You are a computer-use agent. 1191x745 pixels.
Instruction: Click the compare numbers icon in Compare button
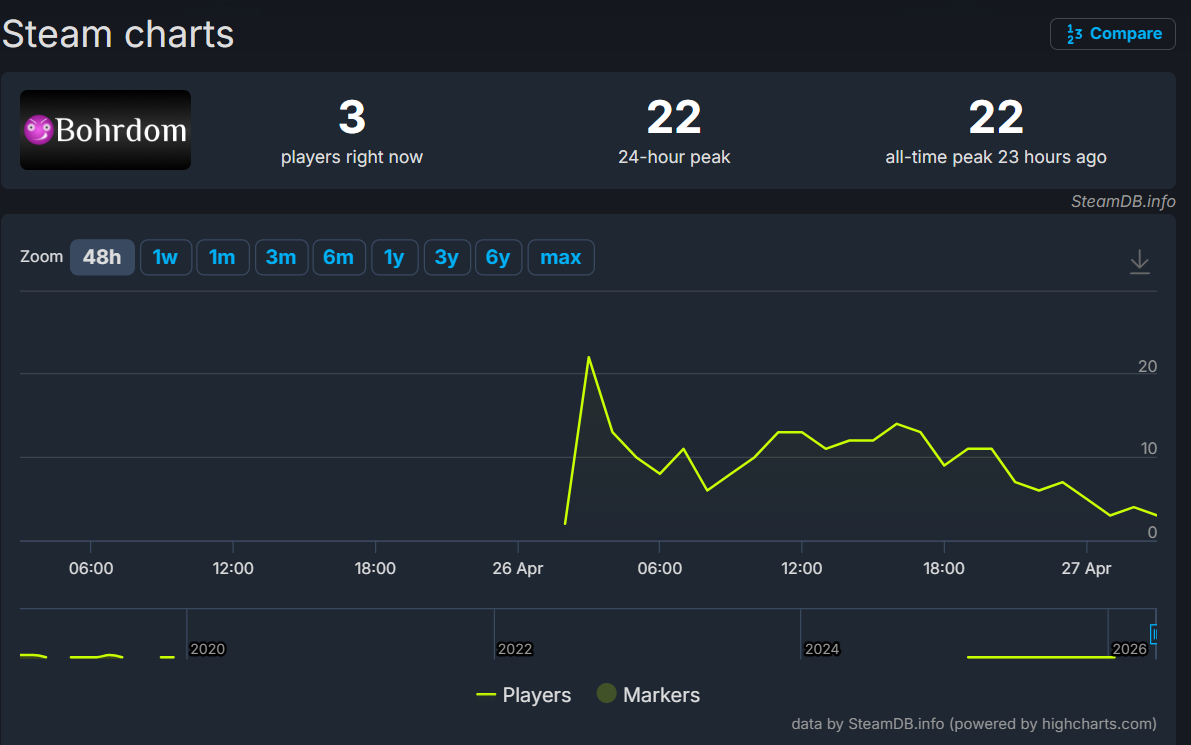(1074, 34)
